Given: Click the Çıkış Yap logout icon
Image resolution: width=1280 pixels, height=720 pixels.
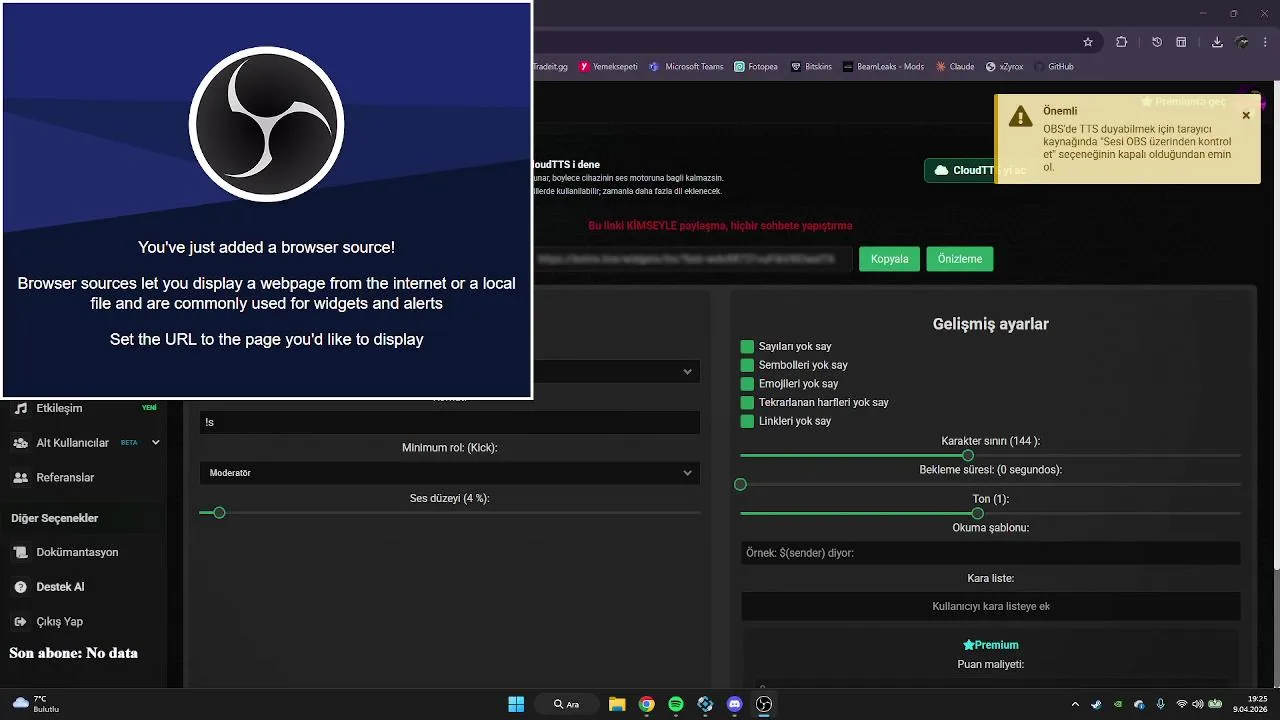Looking at the screenshot, I should coord(20,622).
